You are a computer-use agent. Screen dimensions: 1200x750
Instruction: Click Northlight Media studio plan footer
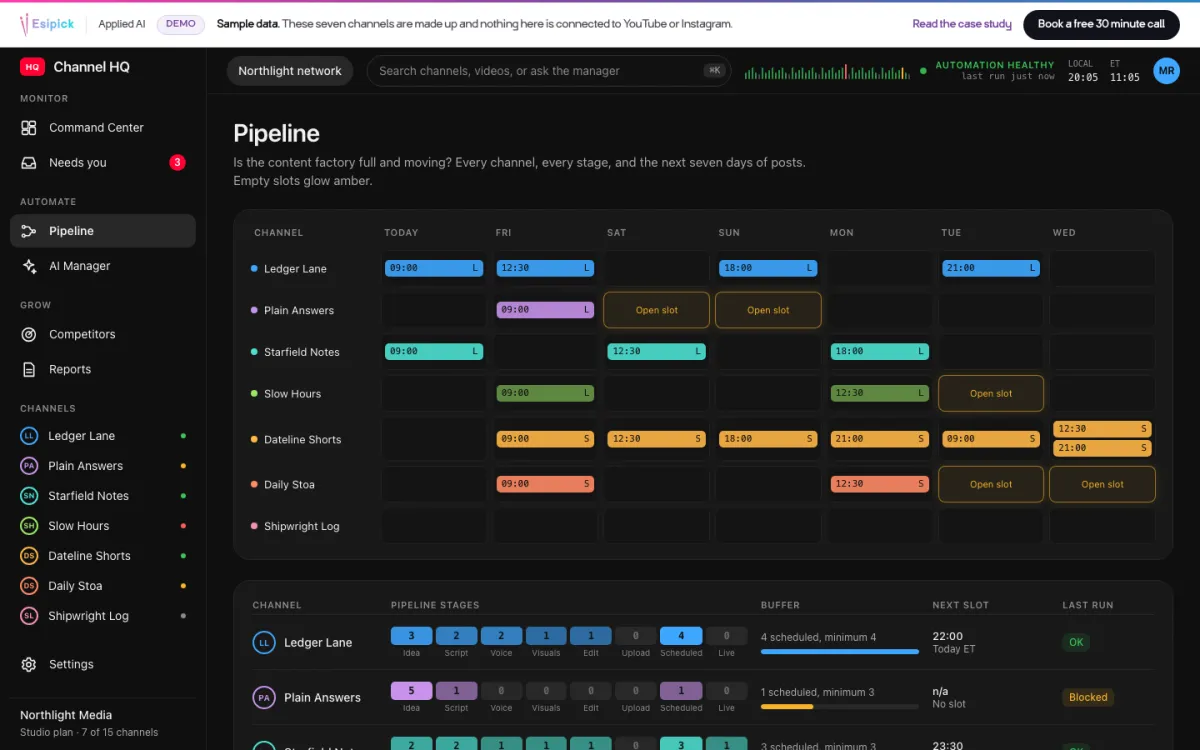(x=103, y=723)
